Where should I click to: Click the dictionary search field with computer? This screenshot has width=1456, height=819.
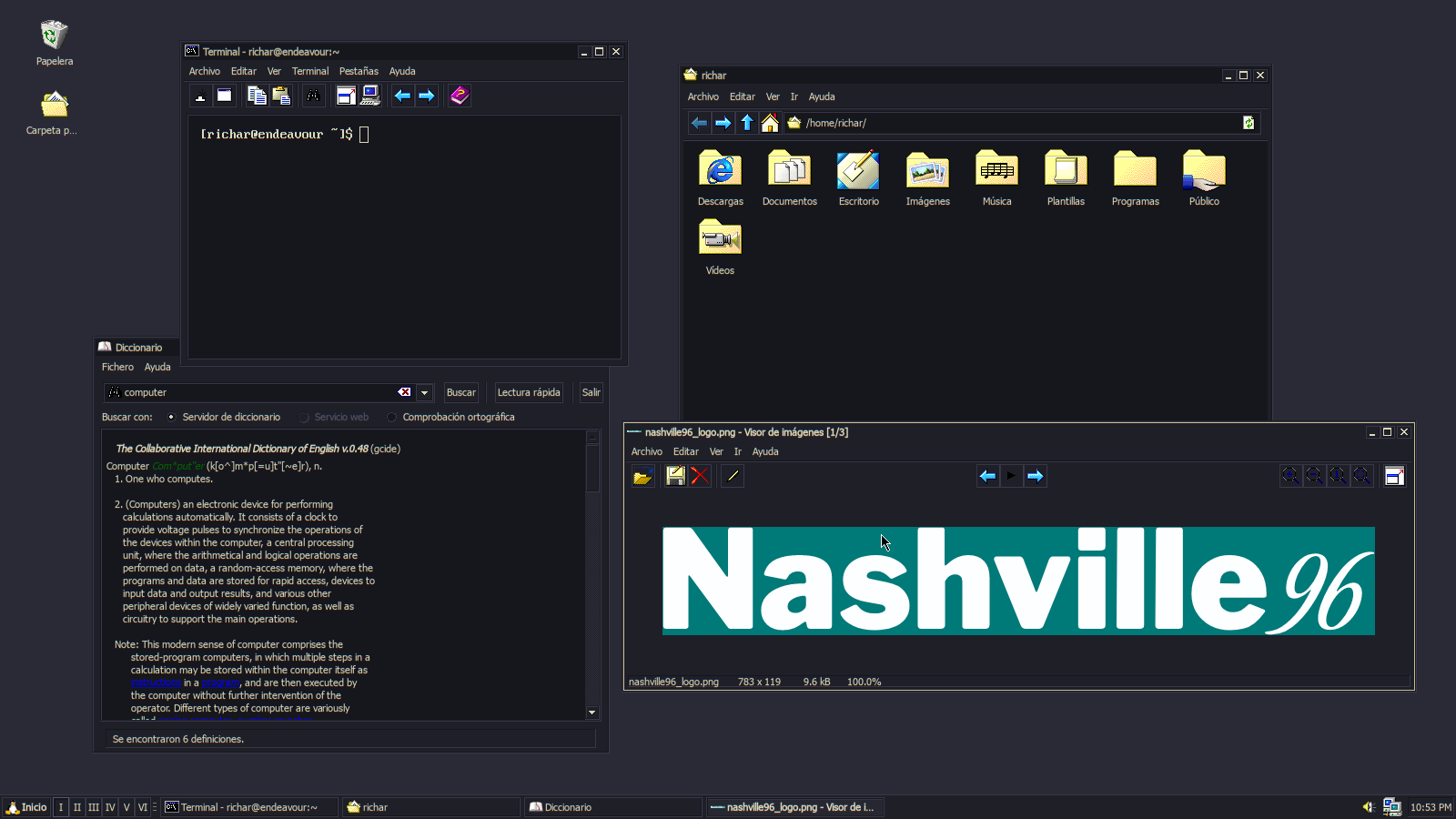tap(258, 392)
